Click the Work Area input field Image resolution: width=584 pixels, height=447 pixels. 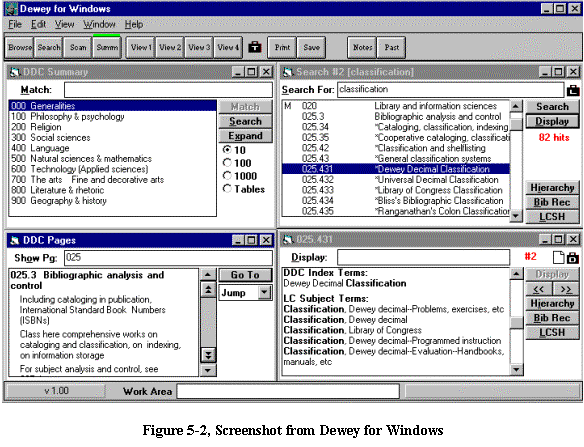[288, 391]
